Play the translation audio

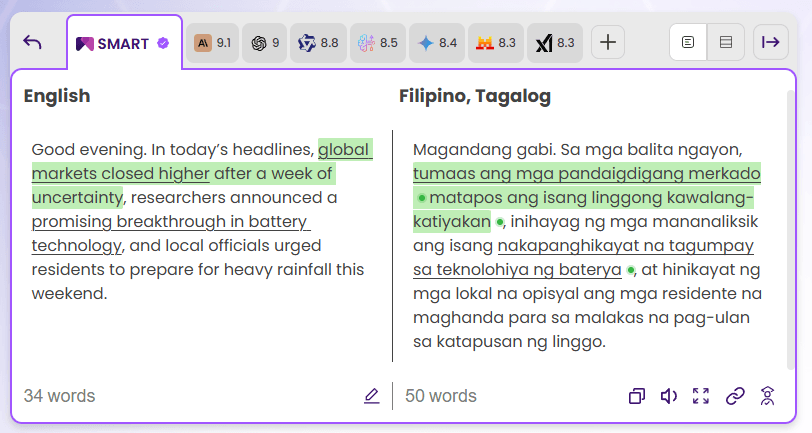pos(669,396)
